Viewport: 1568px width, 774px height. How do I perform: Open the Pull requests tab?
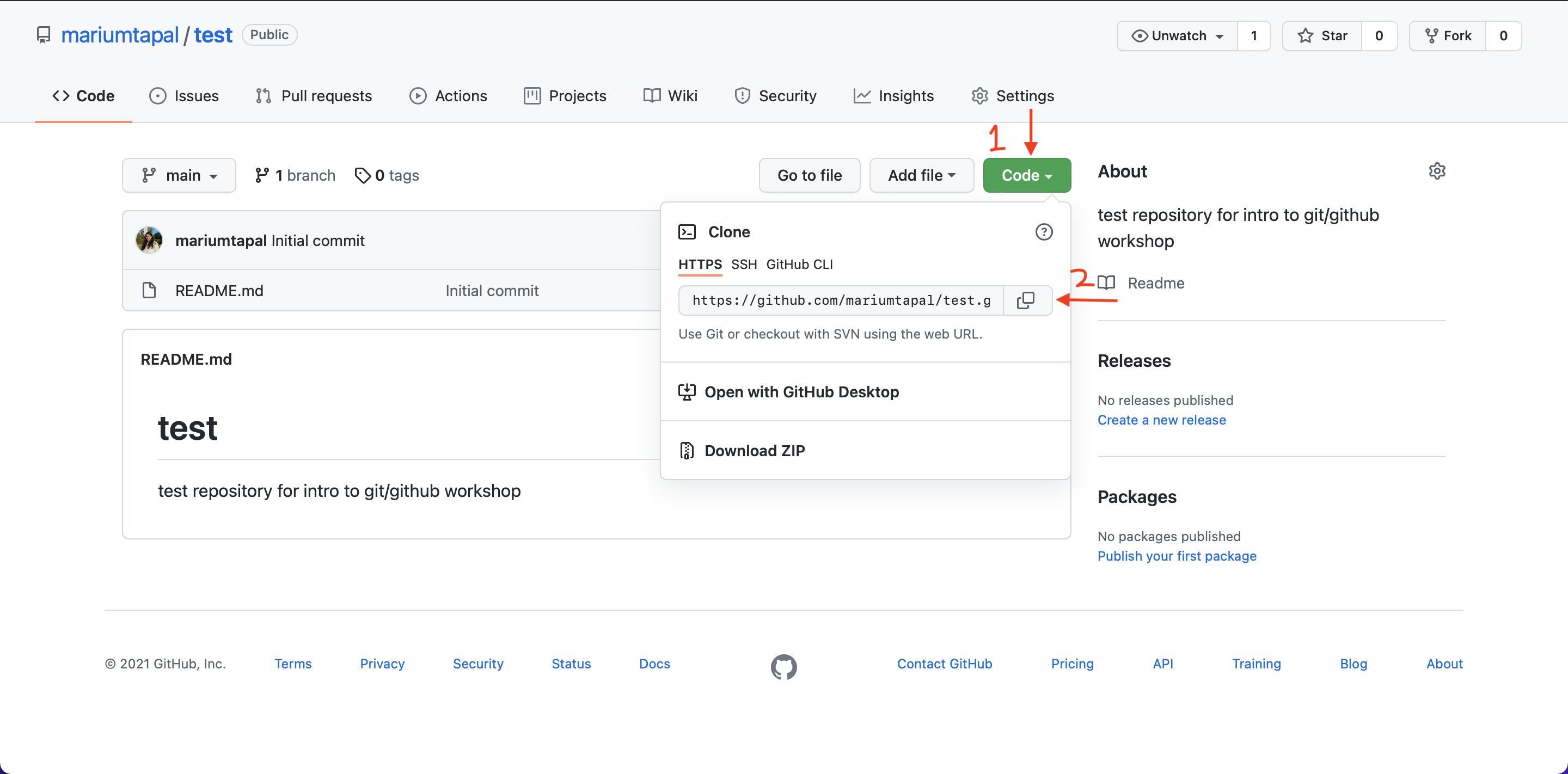314,96
